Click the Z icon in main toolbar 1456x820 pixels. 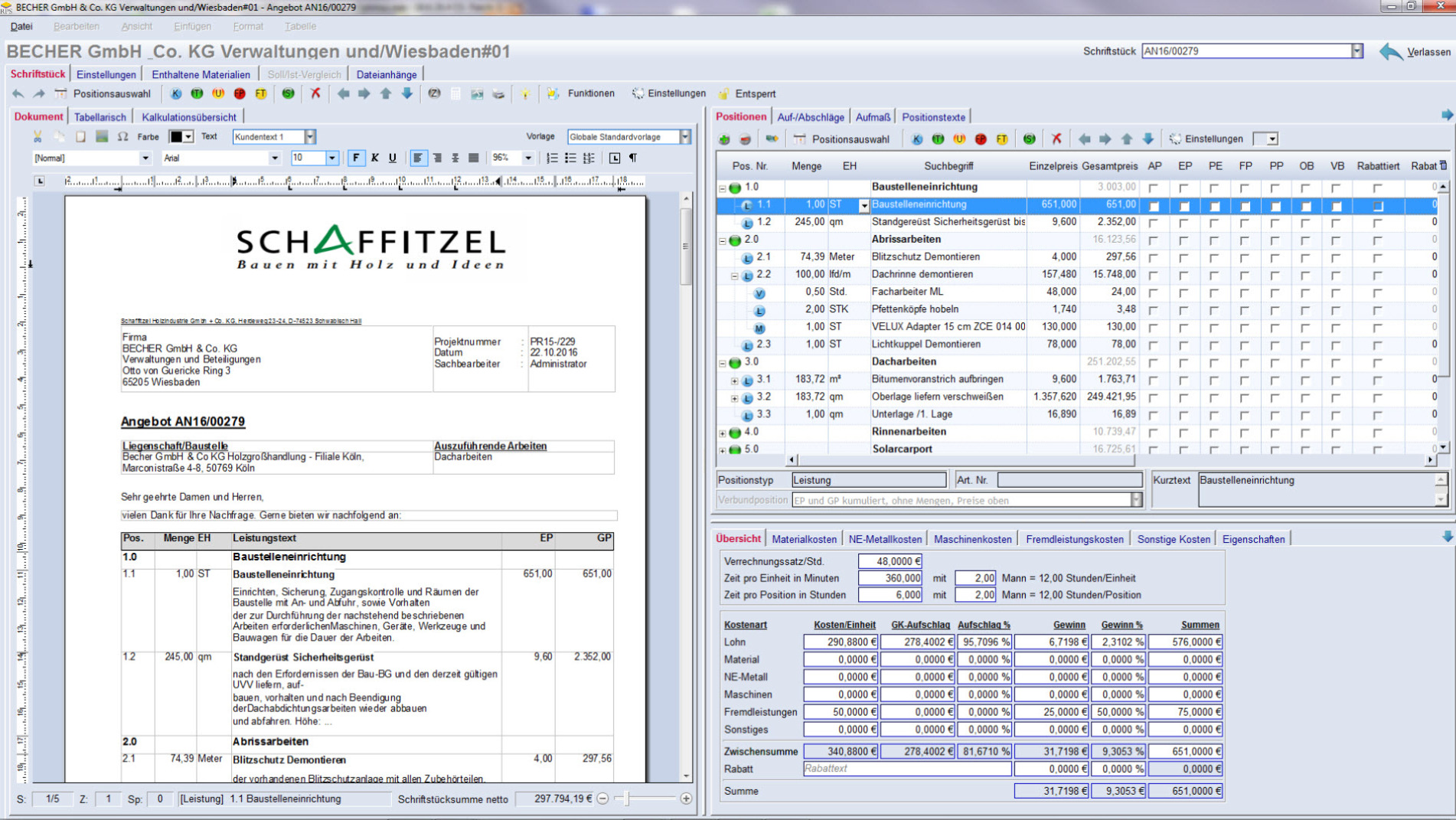click(x=434, y=93)
